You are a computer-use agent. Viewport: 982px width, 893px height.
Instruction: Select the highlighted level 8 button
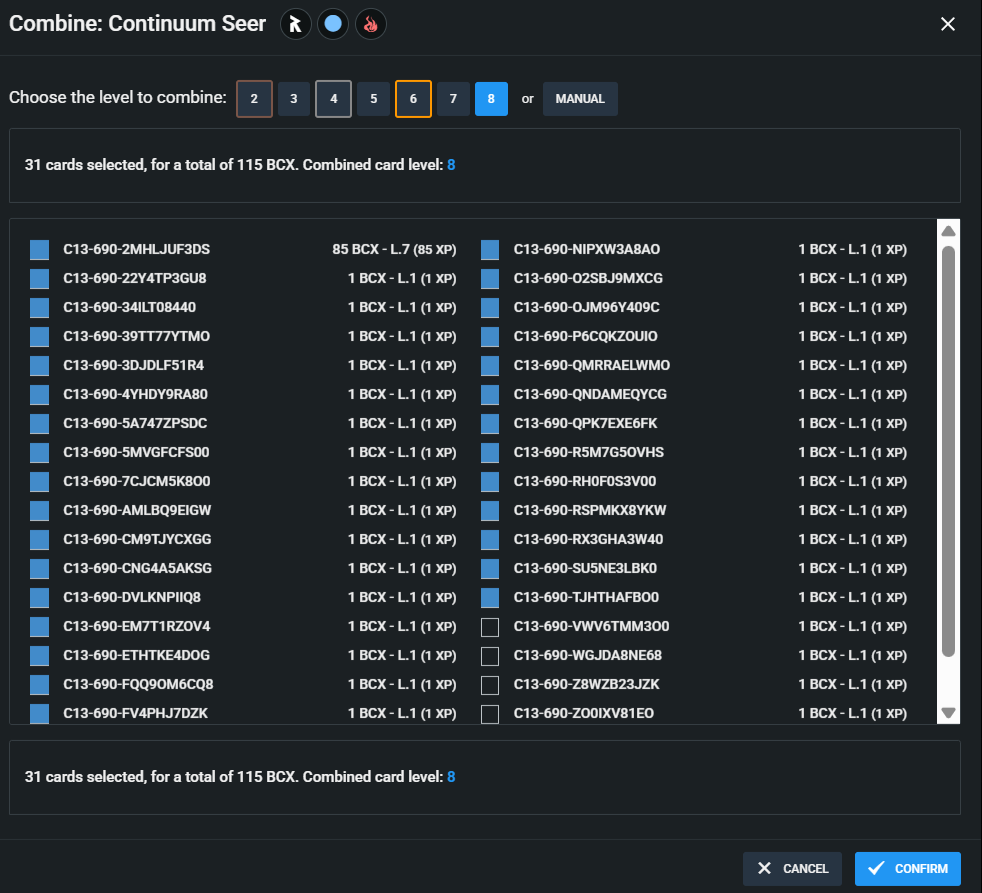491,99
